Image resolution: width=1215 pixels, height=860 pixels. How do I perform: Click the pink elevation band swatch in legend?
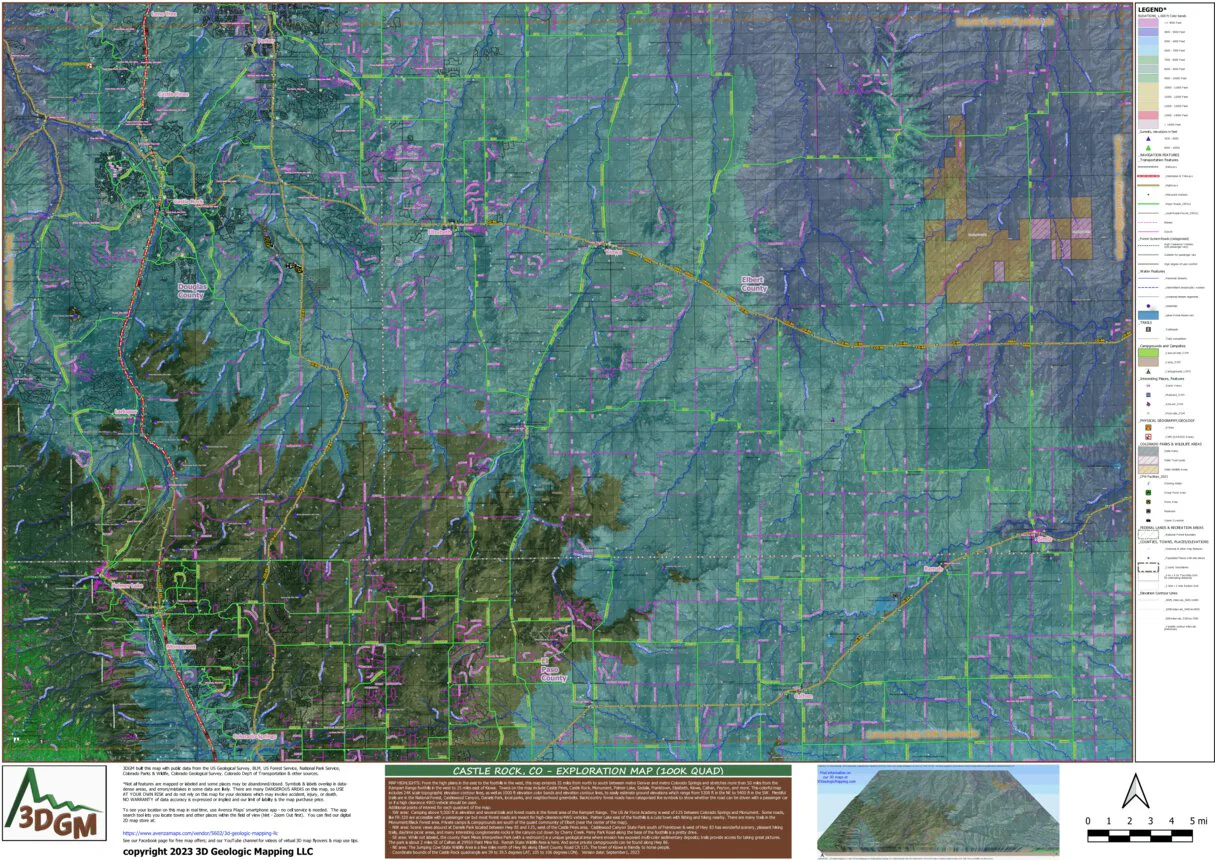[1148, 117]
